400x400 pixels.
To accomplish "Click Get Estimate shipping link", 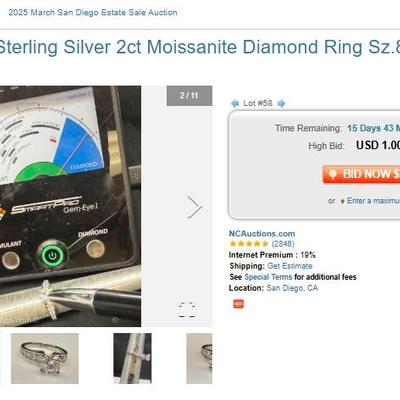I will (x=290, y=266).
